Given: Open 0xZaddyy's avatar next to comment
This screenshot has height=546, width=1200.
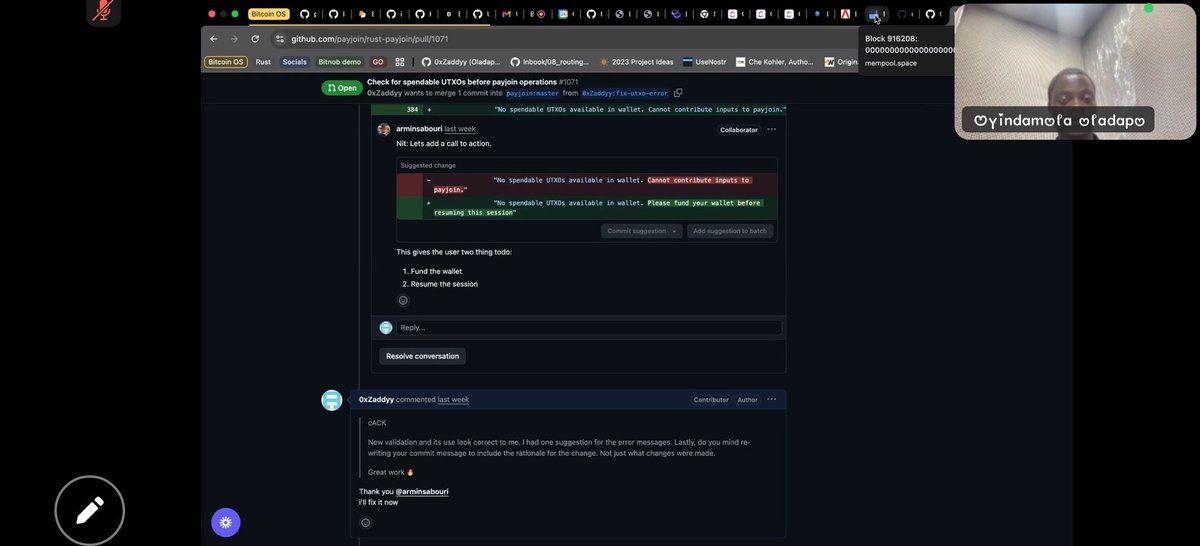Looking at the screenshot, I should tap(331, 400).
